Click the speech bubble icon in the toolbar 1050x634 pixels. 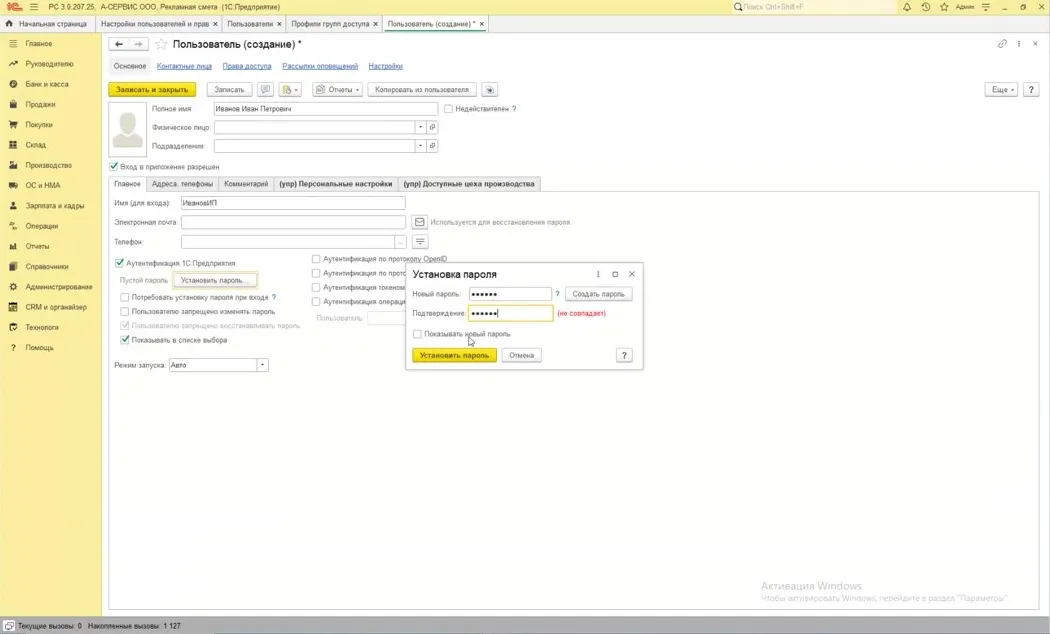coord(266,90)
